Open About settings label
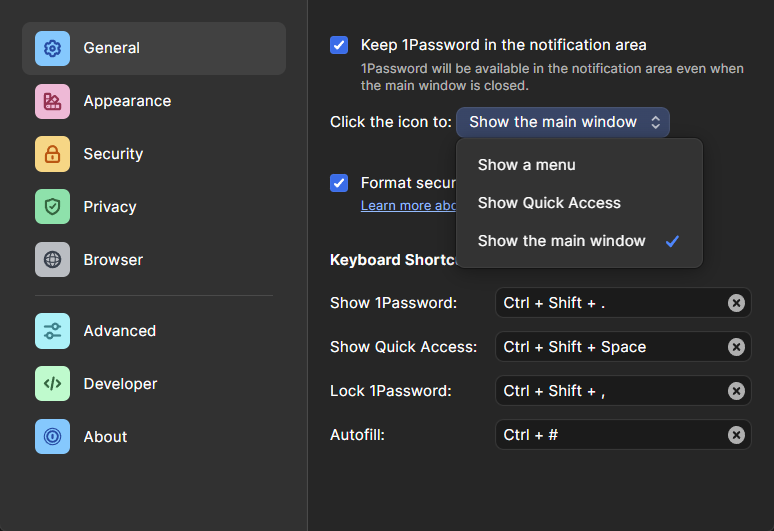Viewport: 774px width, 531px height. point(105,437)
